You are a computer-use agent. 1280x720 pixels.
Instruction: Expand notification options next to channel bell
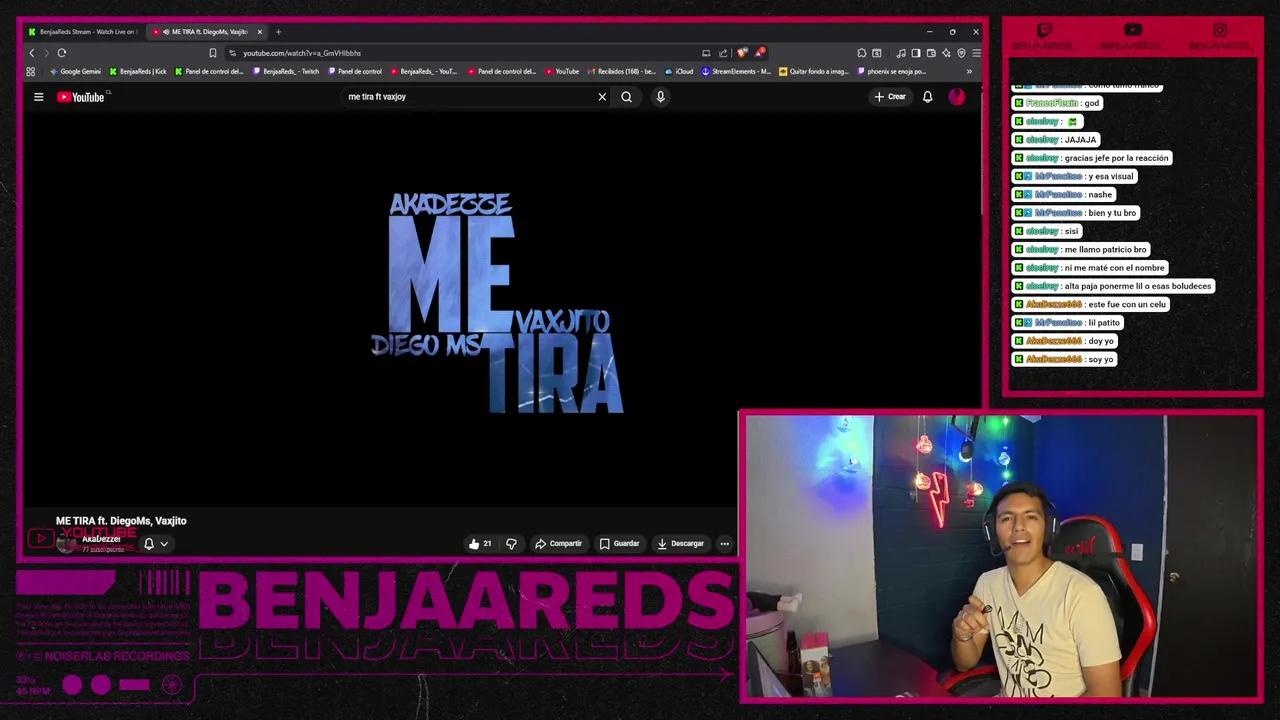[164, 544]
